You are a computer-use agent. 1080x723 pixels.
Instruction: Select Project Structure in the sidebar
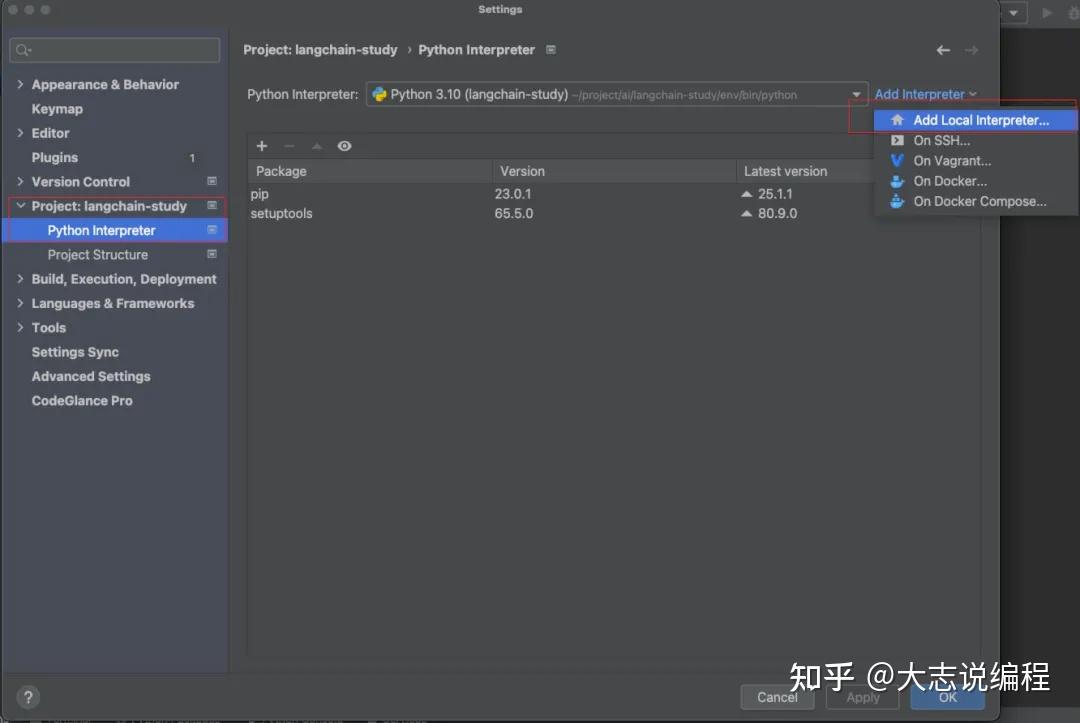pos(97,254)
